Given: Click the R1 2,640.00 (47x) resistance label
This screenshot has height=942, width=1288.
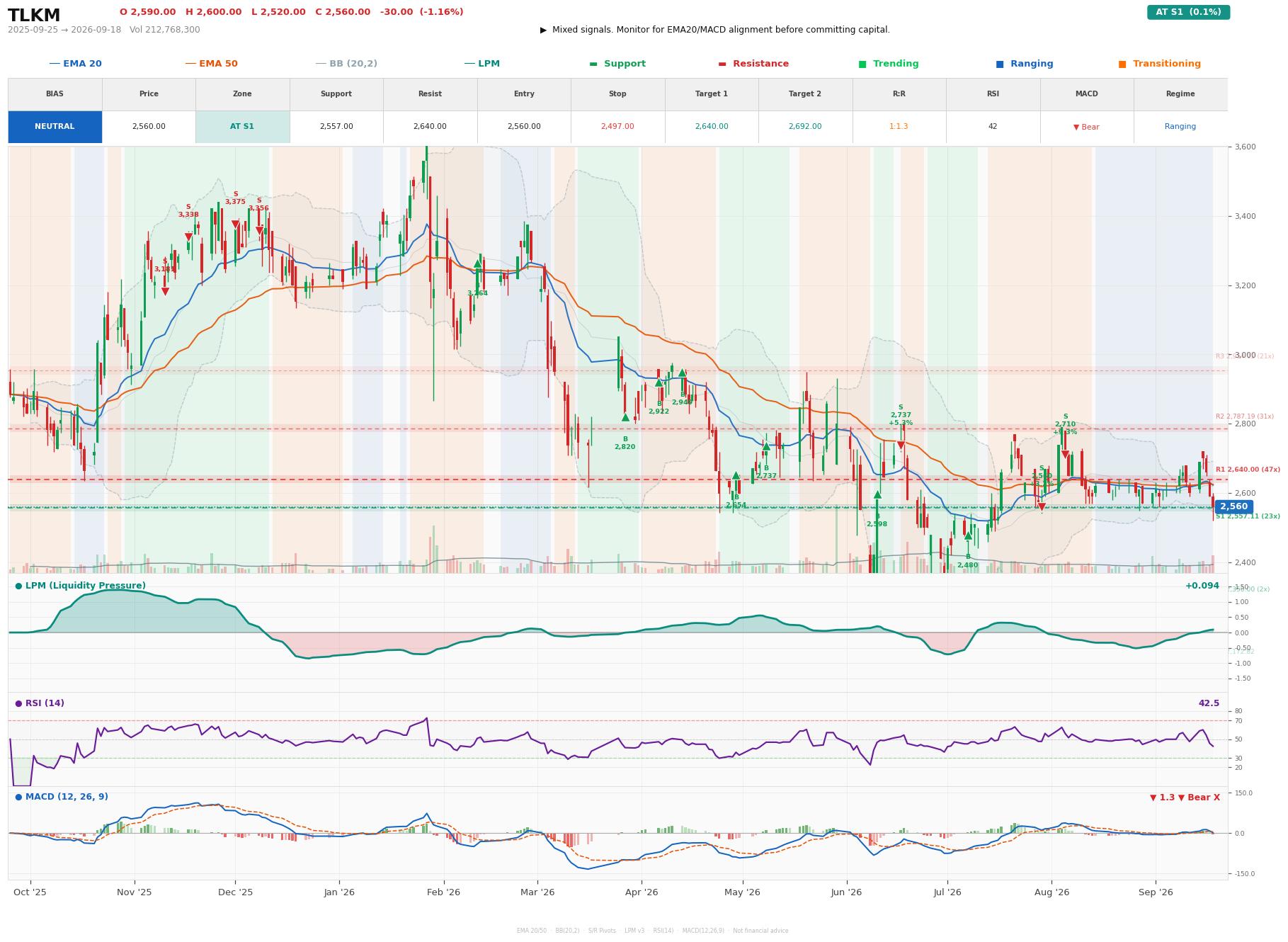Looking at the screenshot, I should coord(1248,470).
